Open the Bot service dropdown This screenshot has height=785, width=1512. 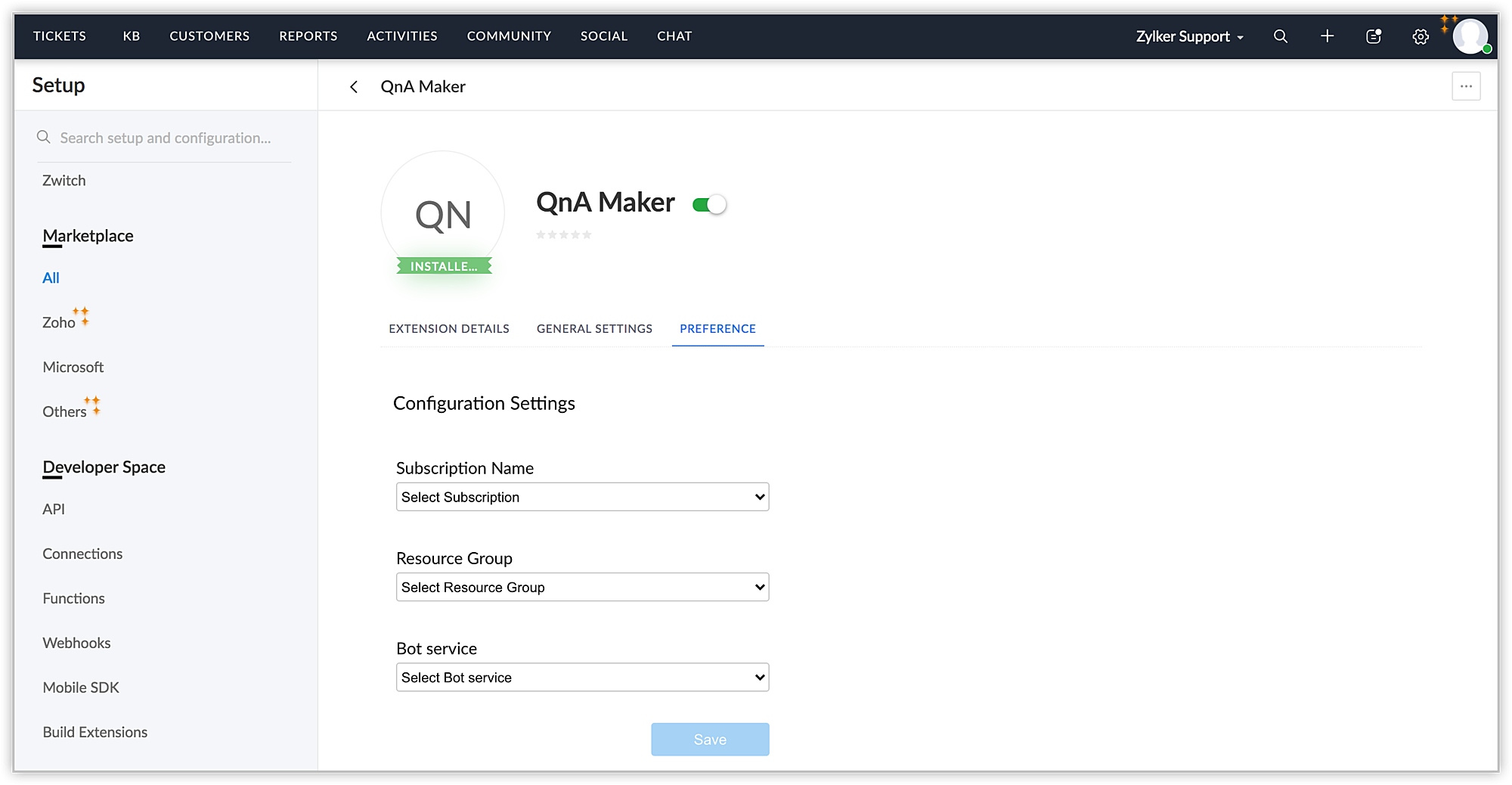(582, 678)
